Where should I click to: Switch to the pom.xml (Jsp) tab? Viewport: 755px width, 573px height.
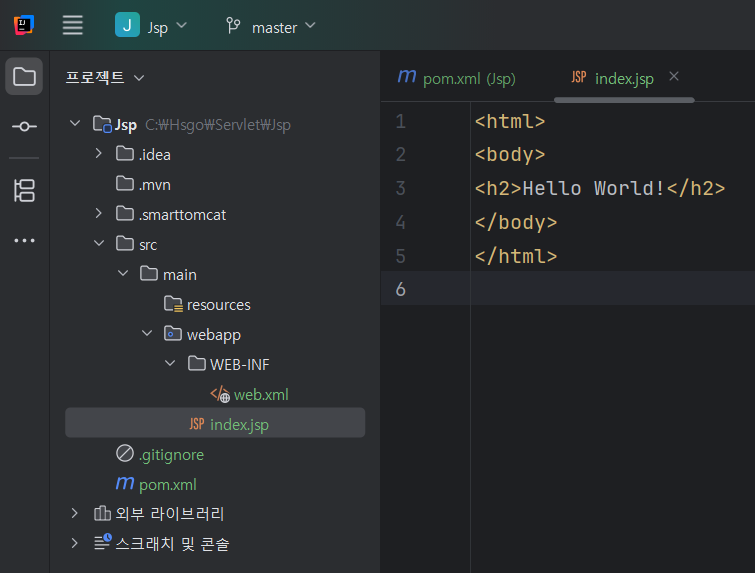point(456,77)
